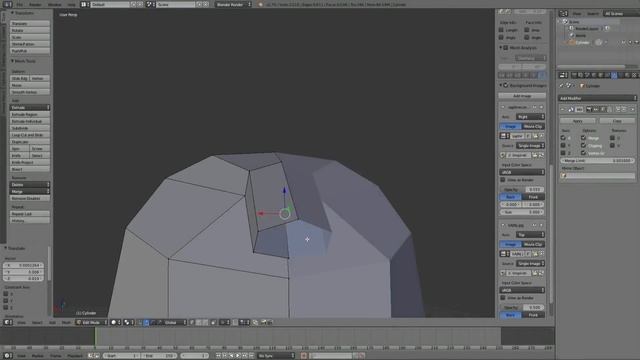
Task: Open the Merge dropdown in tool shelf
Action: [x=30, y=191]
